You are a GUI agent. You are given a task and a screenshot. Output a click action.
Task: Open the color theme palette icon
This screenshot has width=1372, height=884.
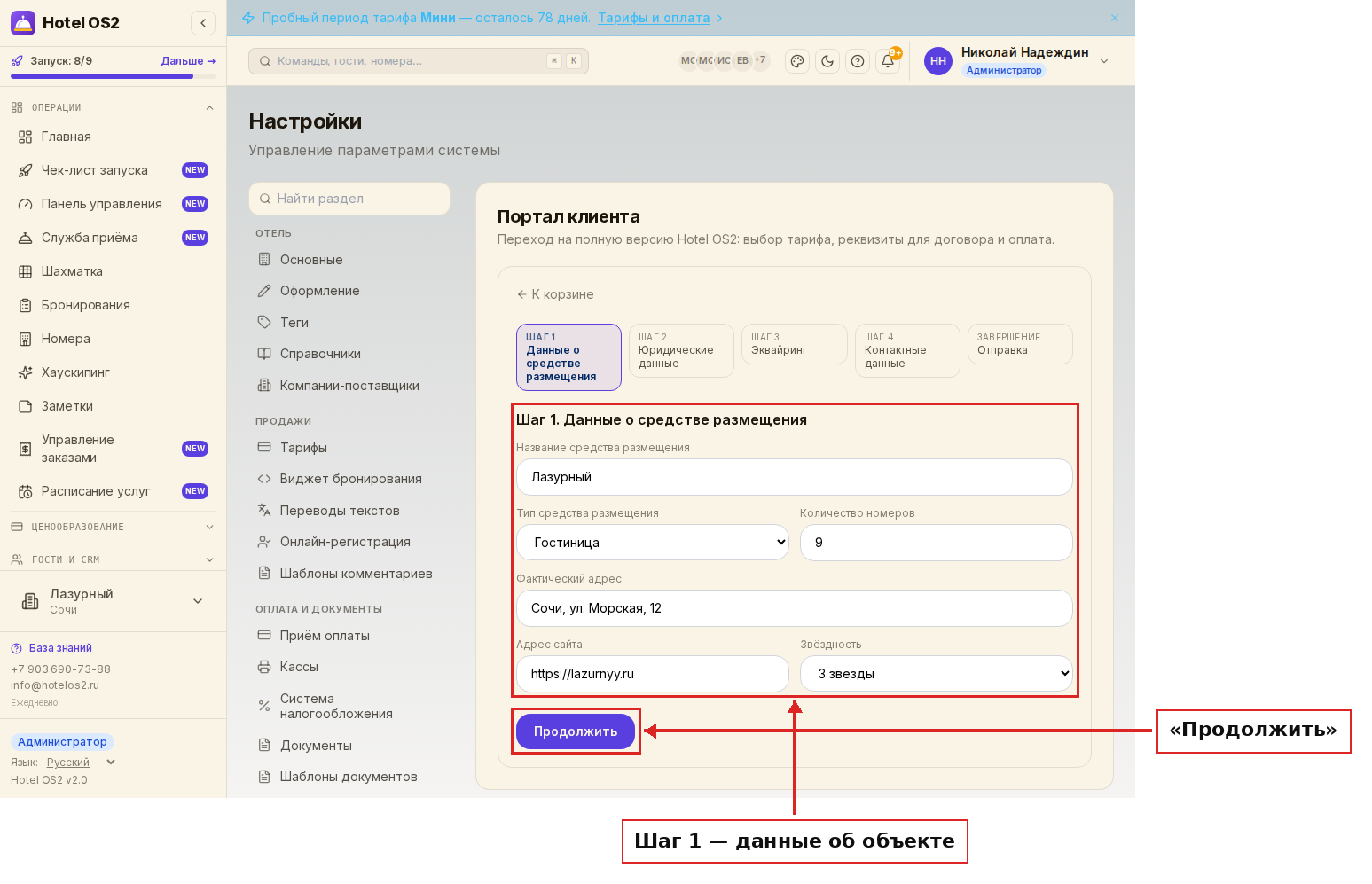(797, 61)
